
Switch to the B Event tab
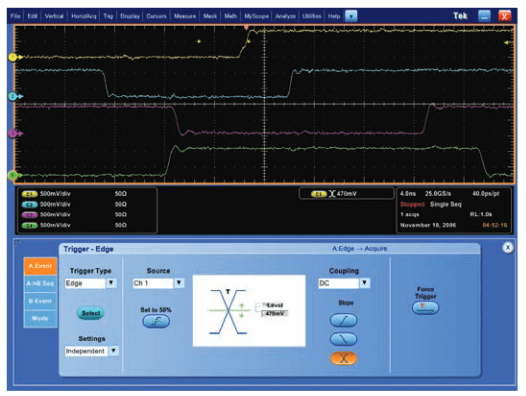40,301
